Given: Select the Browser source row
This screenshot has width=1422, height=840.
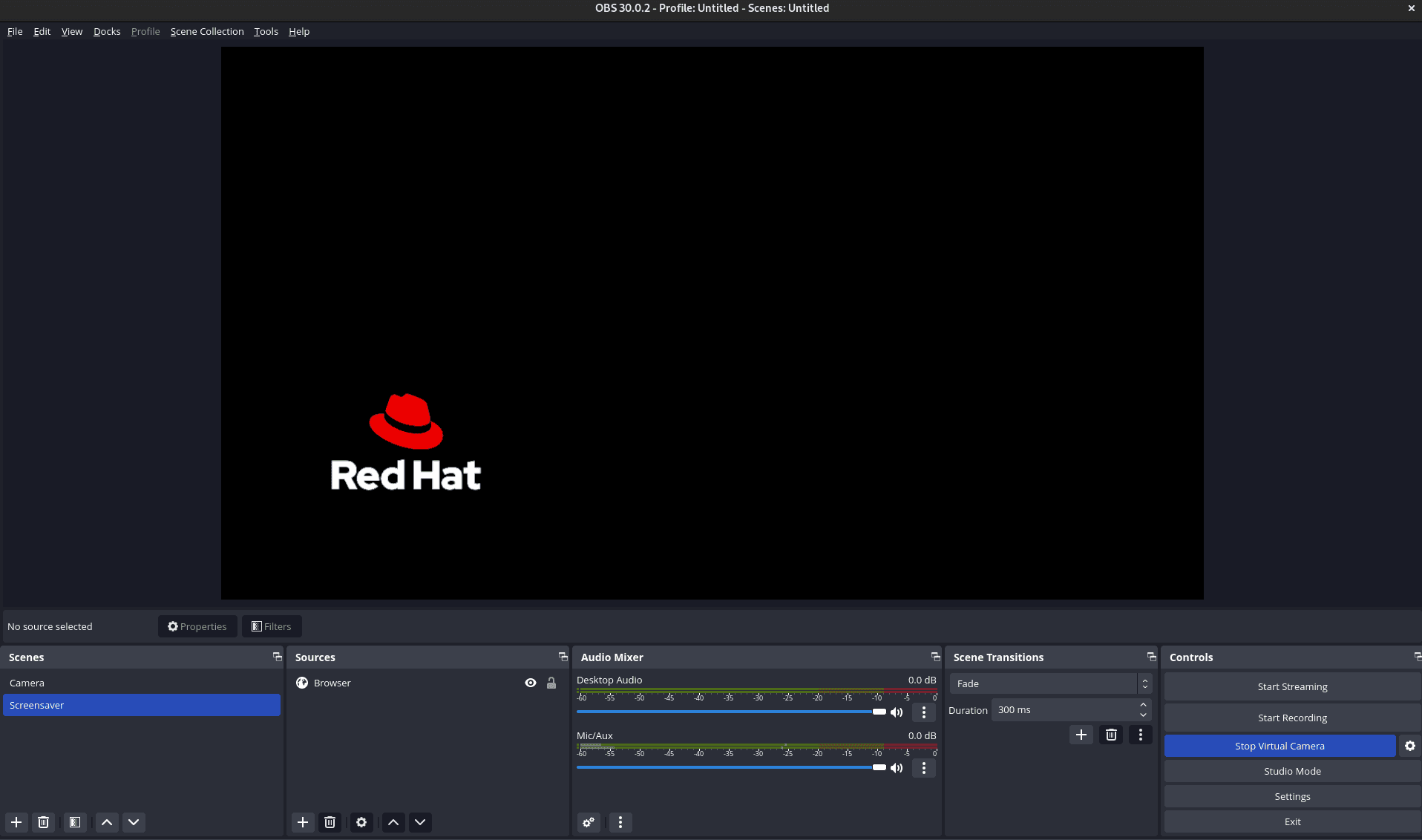Looking at the screenshot, I should [427, 683].
